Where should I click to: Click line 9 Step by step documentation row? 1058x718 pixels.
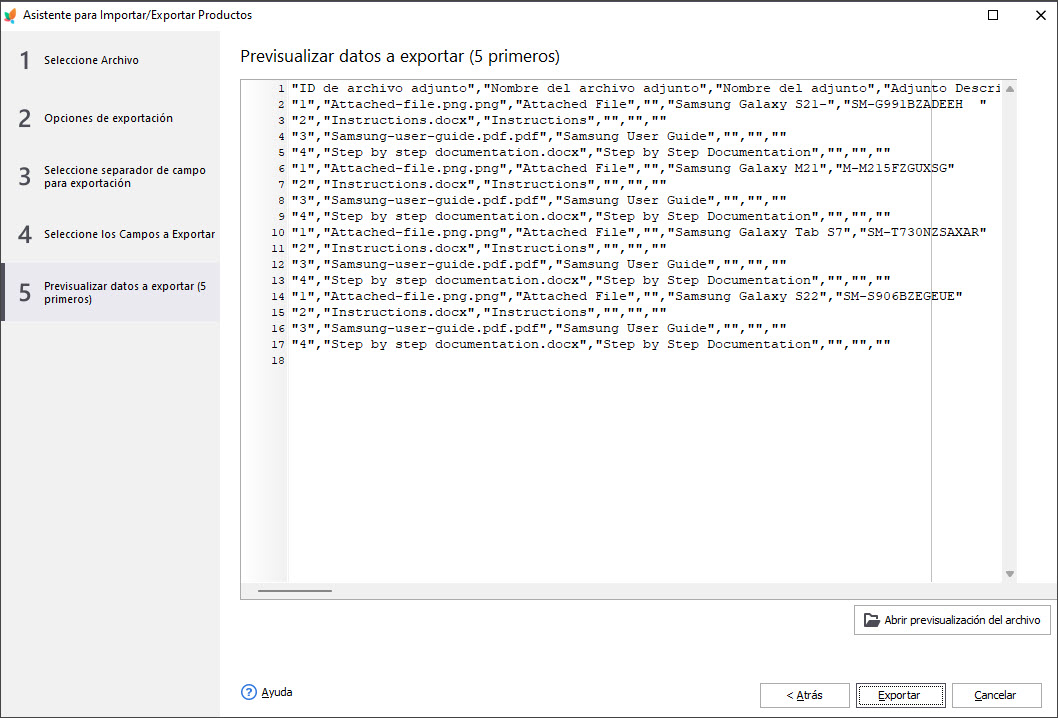591,217
